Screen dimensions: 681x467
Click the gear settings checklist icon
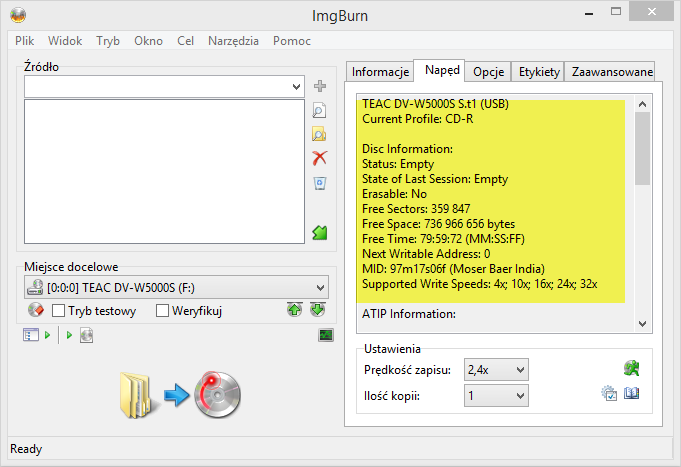[609, 394]
